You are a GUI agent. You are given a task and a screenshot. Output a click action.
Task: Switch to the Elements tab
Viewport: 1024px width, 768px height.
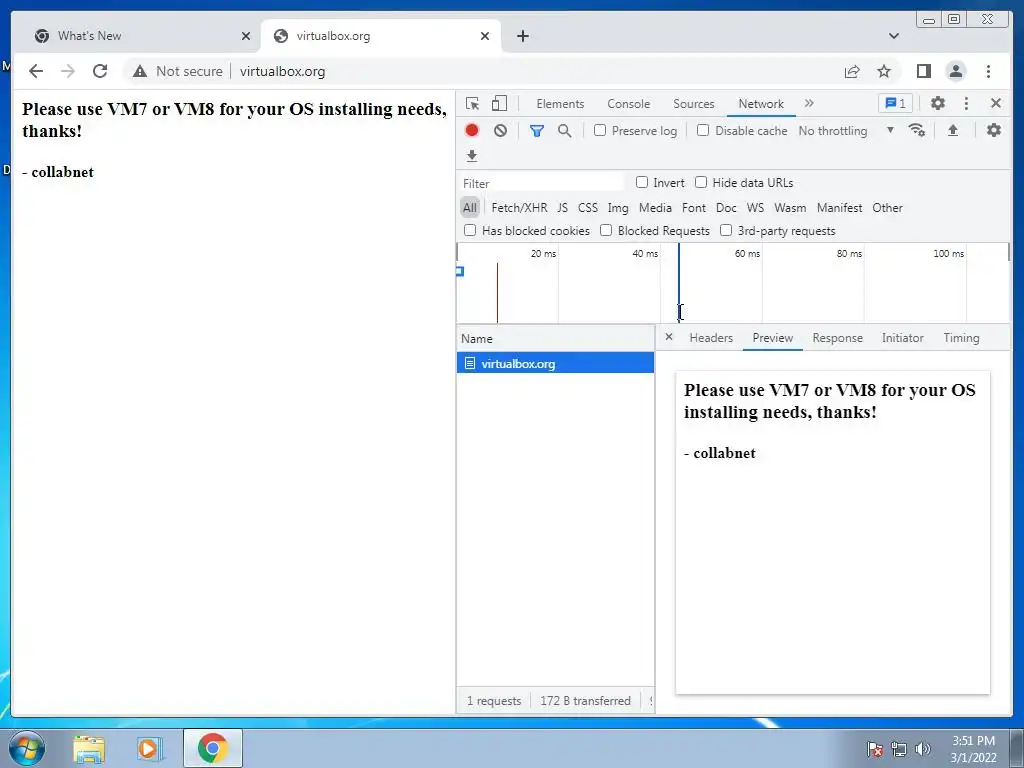(560, 103)
